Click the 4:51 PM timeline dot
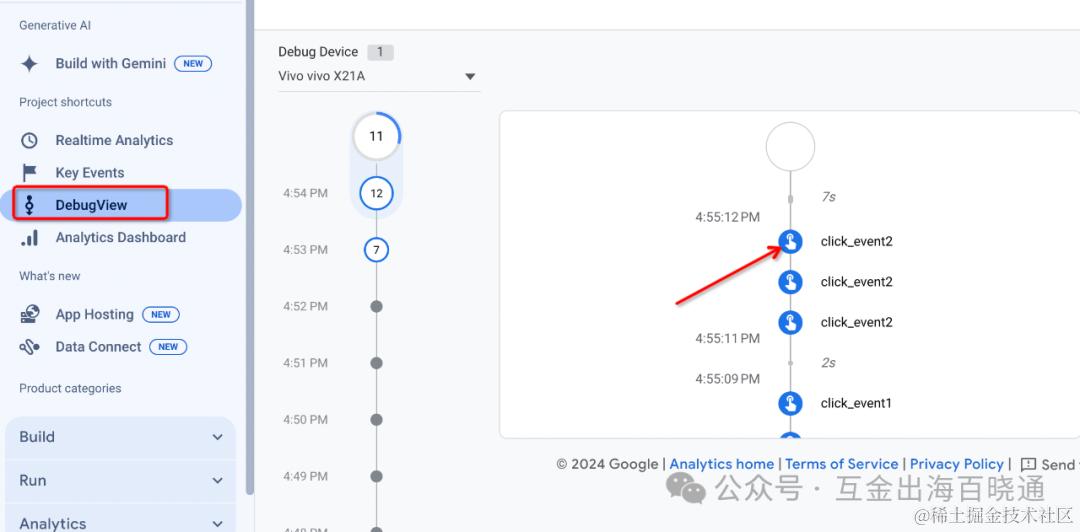This screenshot has width=1080, height=532. click(376, 363)
